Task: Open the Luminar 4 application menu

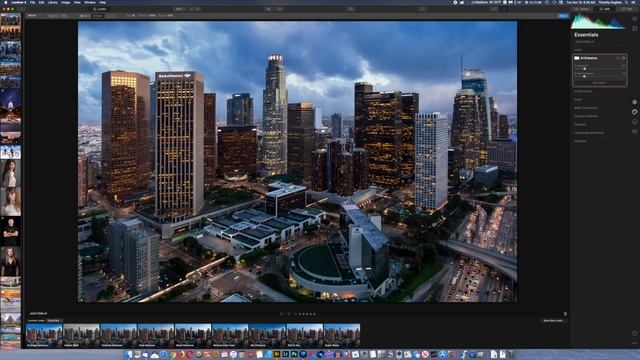Action: click(19, 2)
